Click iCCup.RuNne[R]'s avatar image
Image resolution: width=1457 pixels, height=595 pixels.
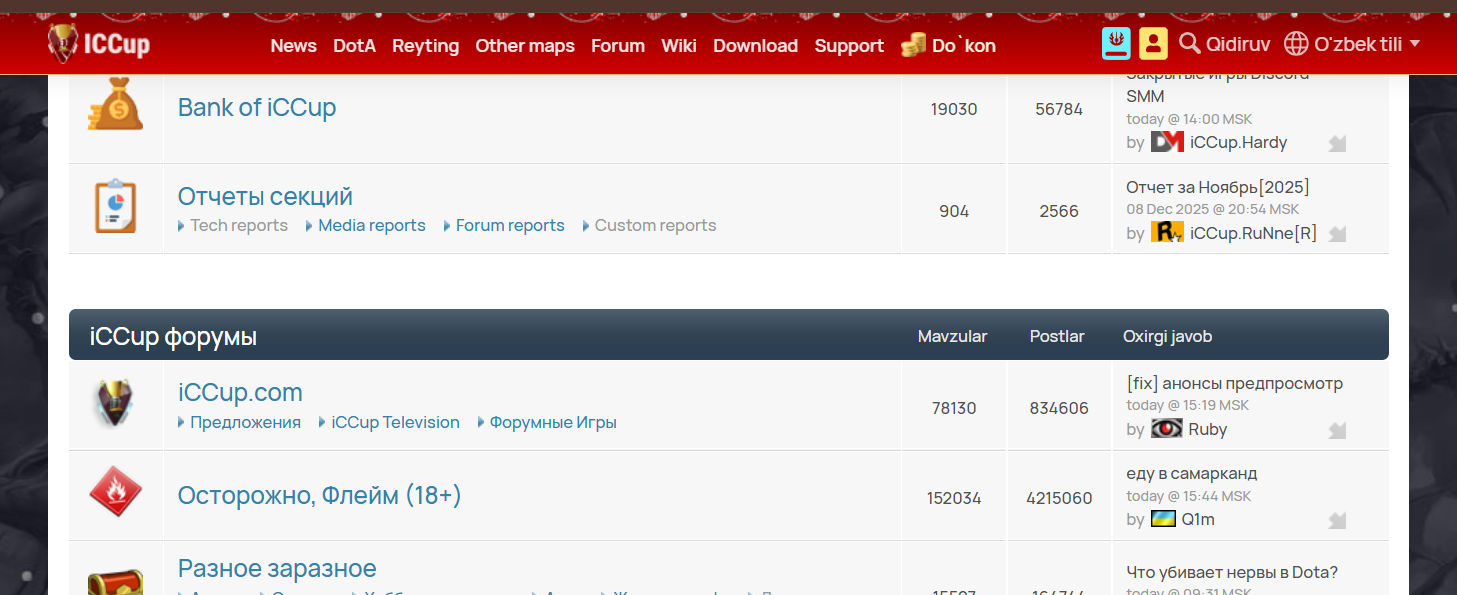click(1167, 232)
